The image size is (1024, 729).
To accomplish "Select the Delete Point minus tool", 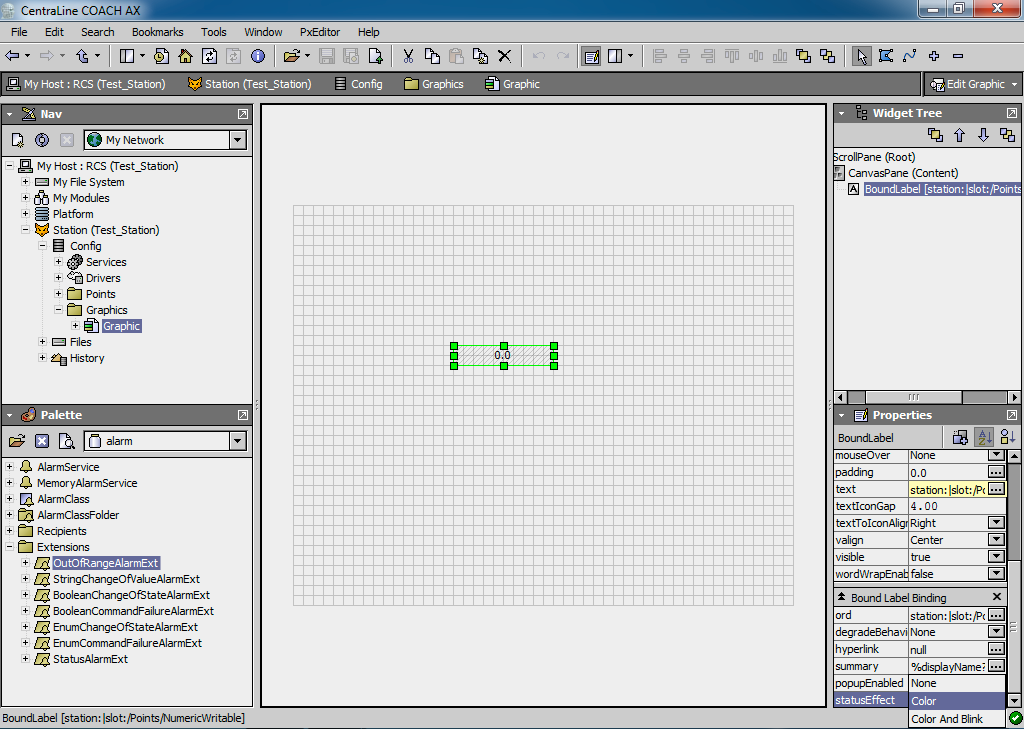I will (958, 57).
